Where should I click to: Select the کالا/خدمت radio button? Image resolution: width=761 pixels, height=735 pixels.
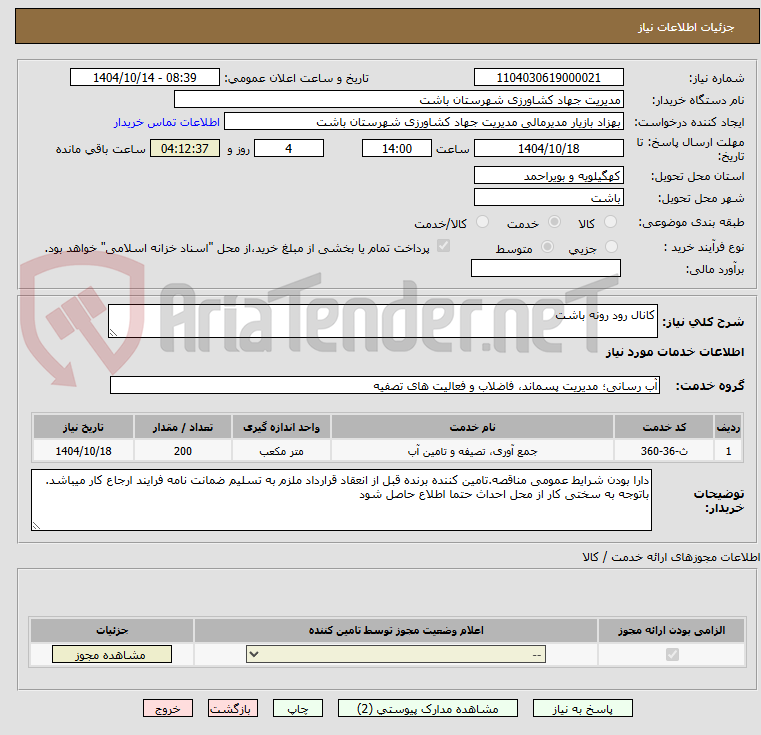pos(482,222)
